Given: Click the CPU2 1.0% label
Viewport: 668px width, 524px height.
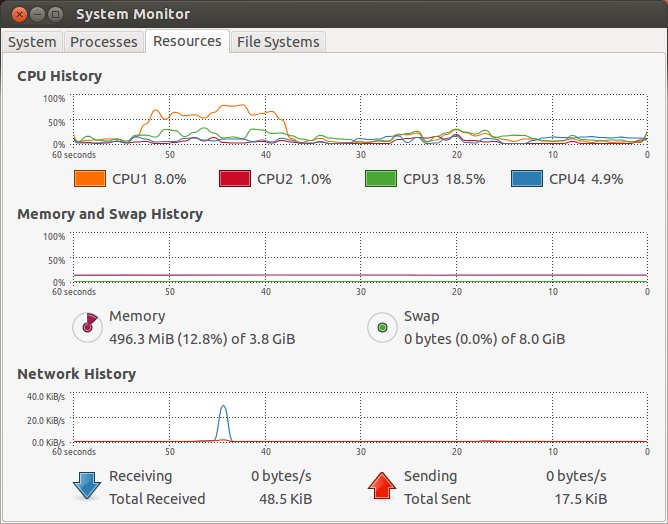Looking at the screenshot, I should [294, 179].
